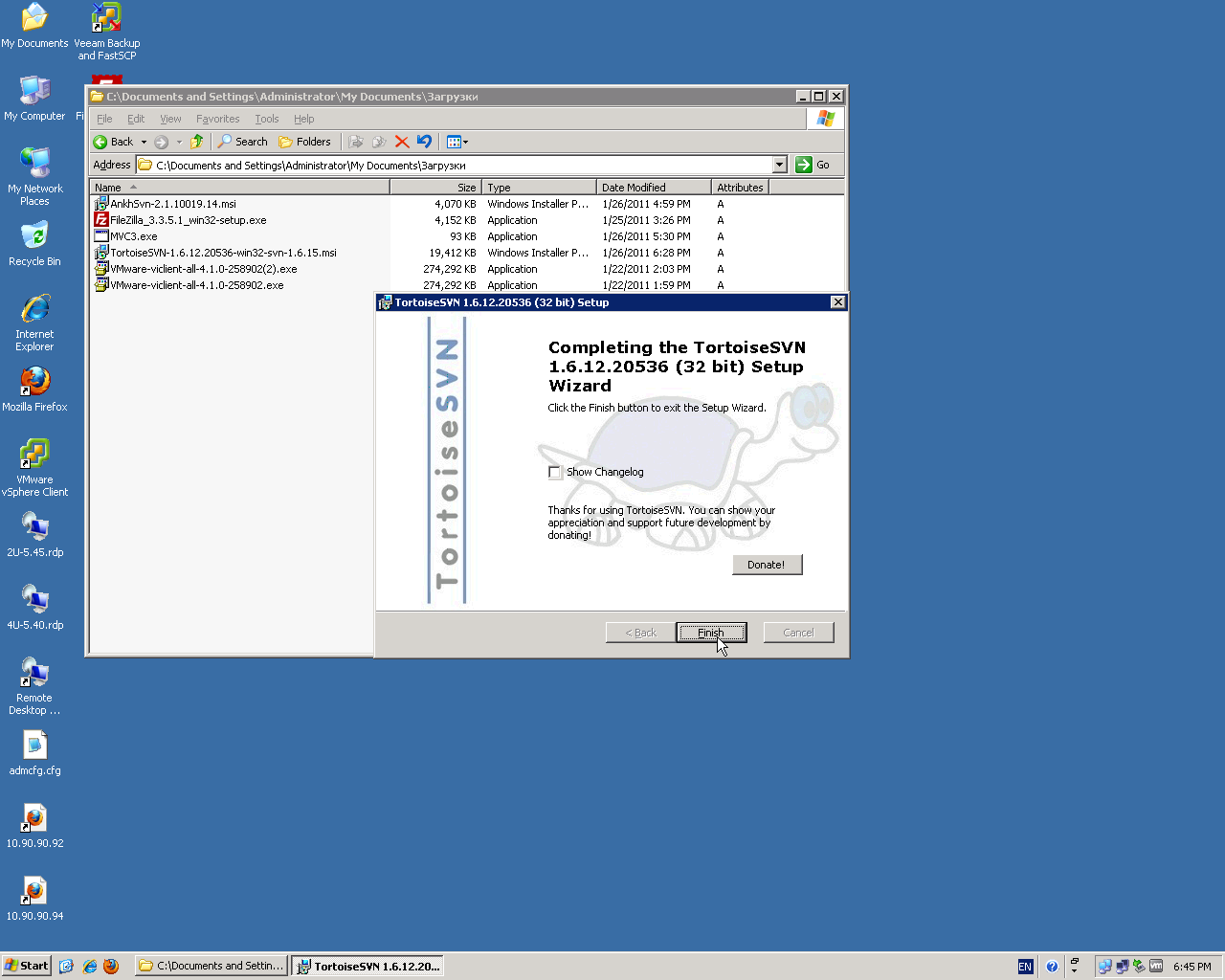Click the Up folder icon in Explorer

click(196, 142)
